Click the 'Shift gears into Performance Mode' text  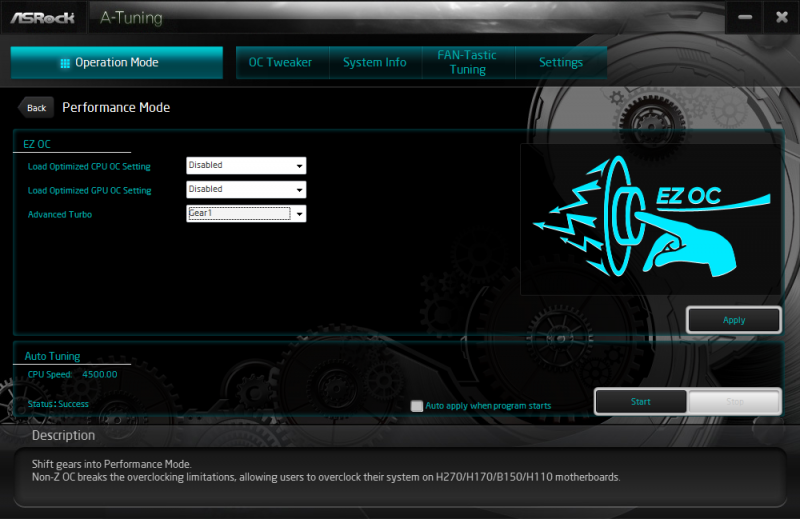click(111, 464)
